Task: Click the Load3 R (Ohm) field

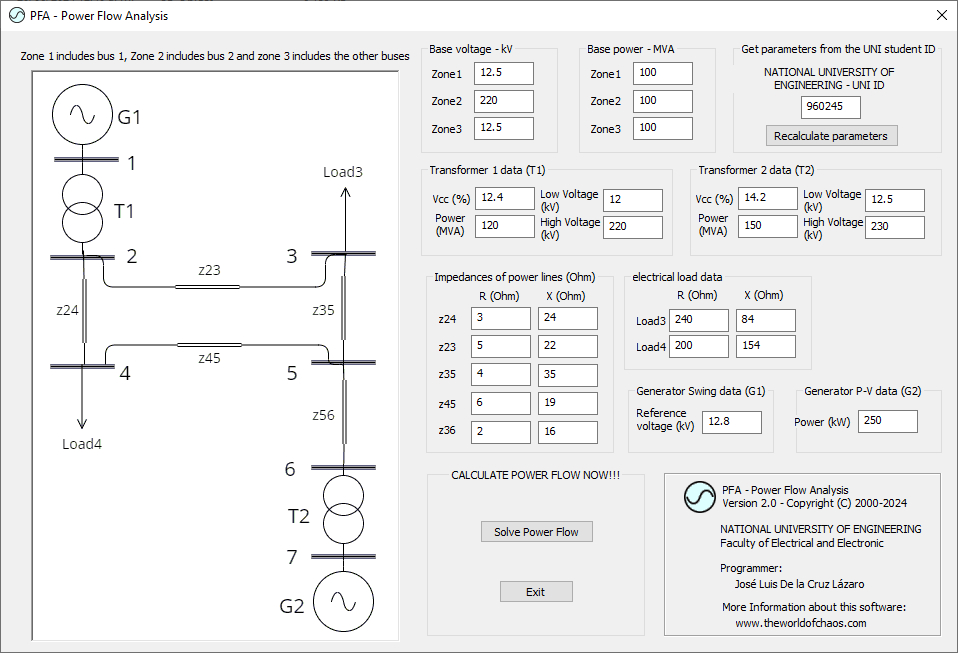Action: (699, 320)
